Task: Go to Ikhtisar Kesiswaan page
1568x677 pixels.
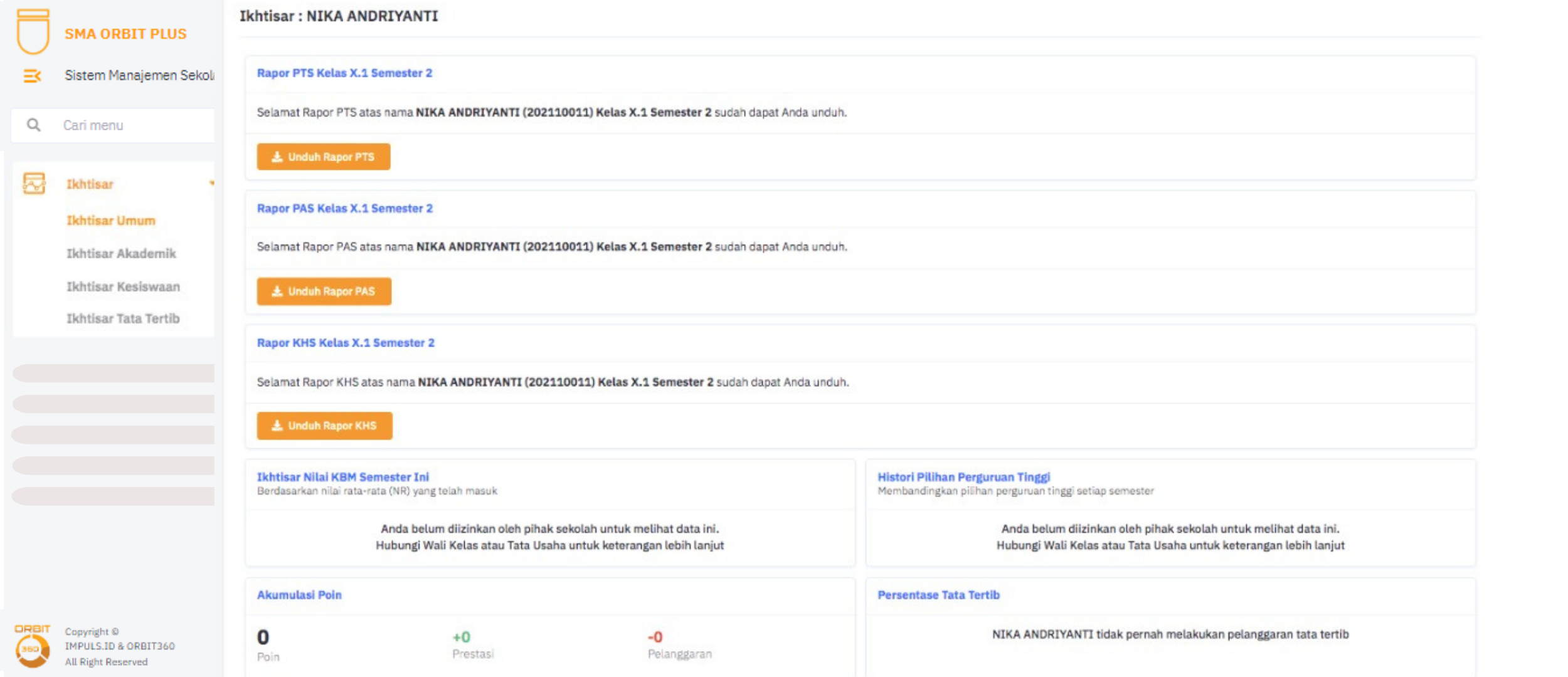Action: coord(123,286)
